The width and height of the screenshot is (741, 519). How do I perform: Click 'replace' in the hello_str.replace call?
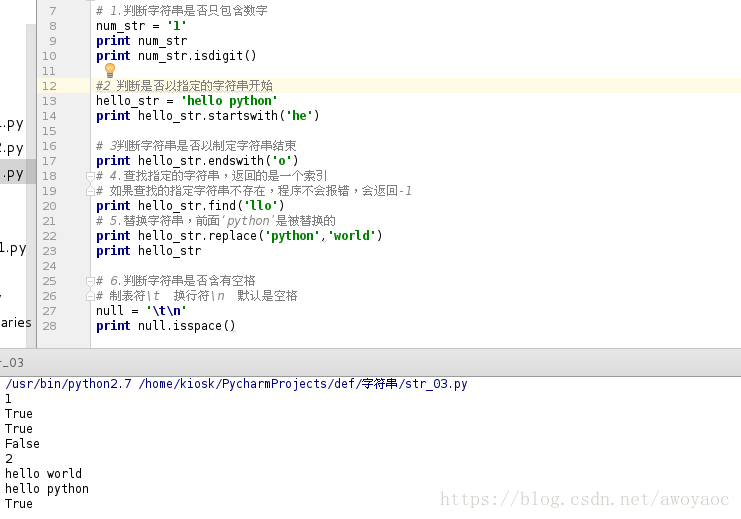pyautogui.click(x=233, y=236)
